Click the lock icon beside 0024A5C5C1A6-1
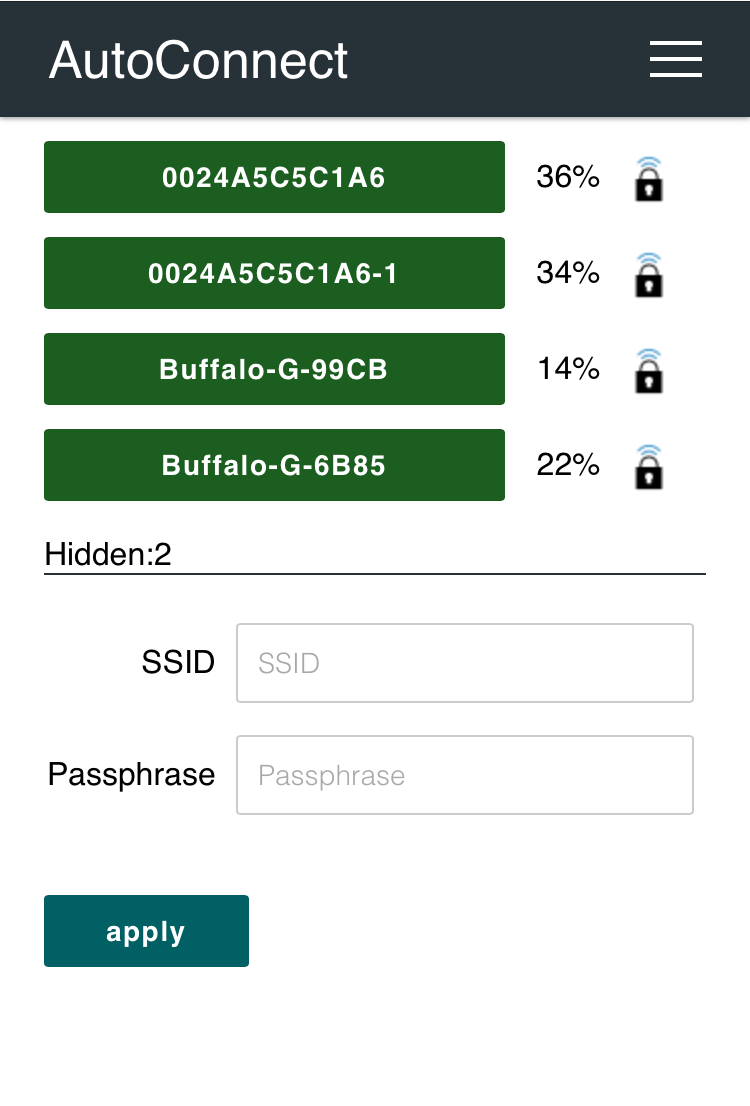 click(648, 275)
